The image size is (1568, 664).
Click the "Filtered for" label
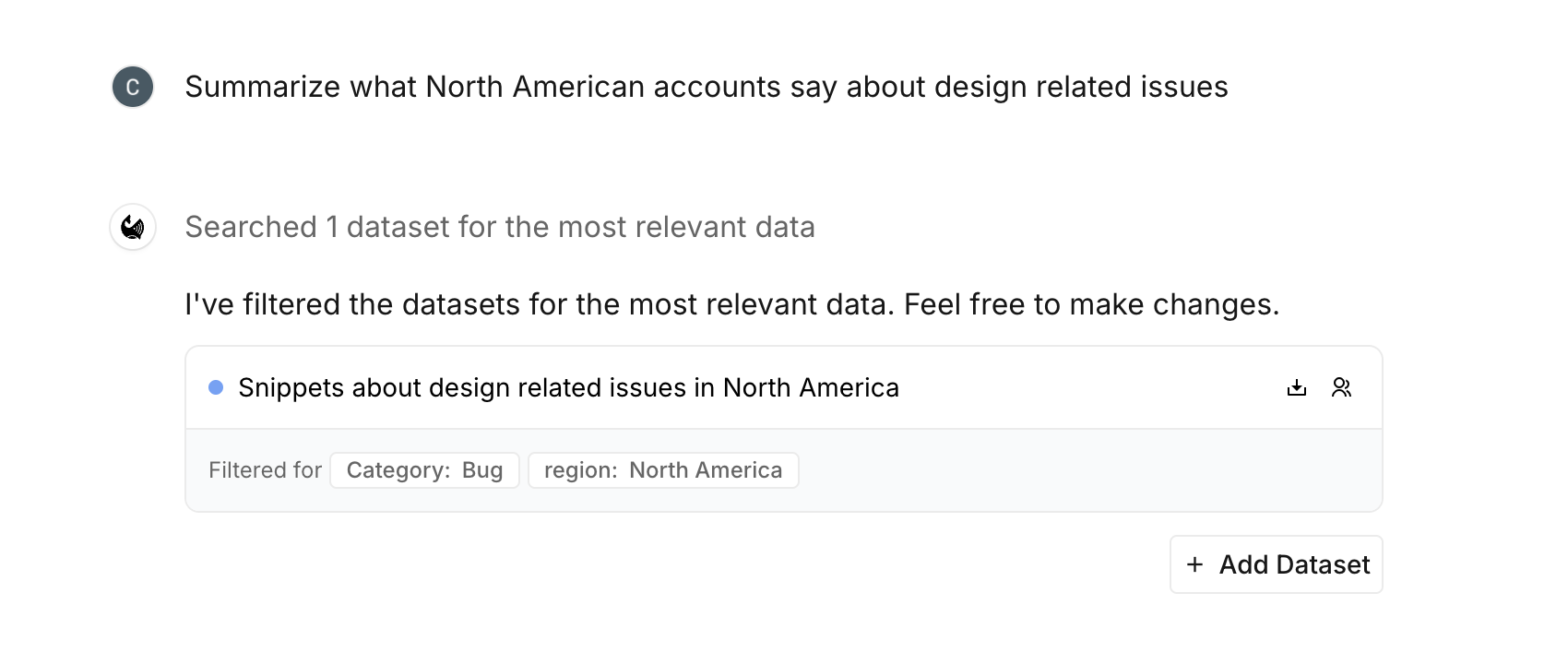click(265, 470)
